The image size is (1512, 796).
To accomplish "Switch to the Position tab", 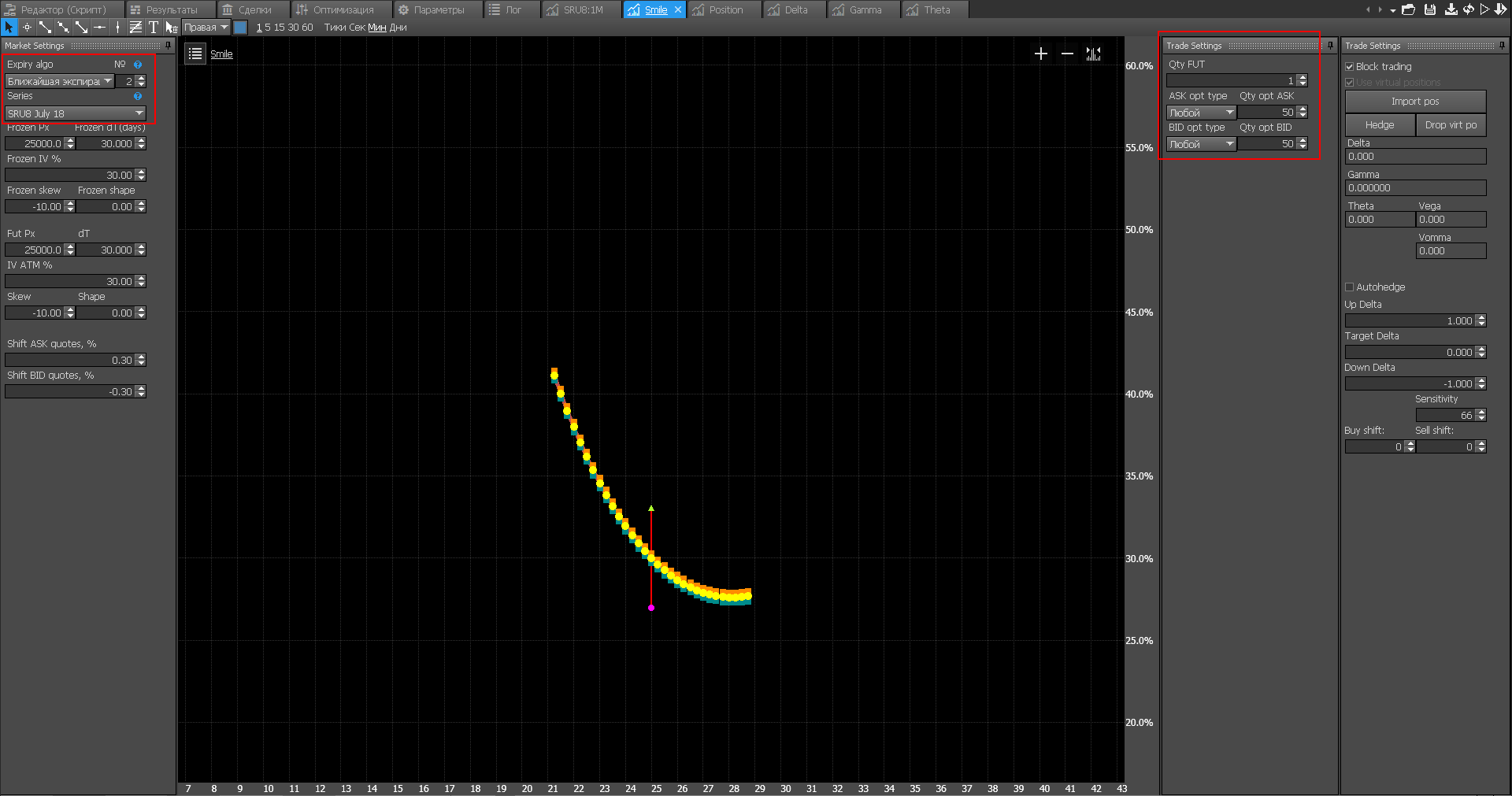I will point(724,9).
